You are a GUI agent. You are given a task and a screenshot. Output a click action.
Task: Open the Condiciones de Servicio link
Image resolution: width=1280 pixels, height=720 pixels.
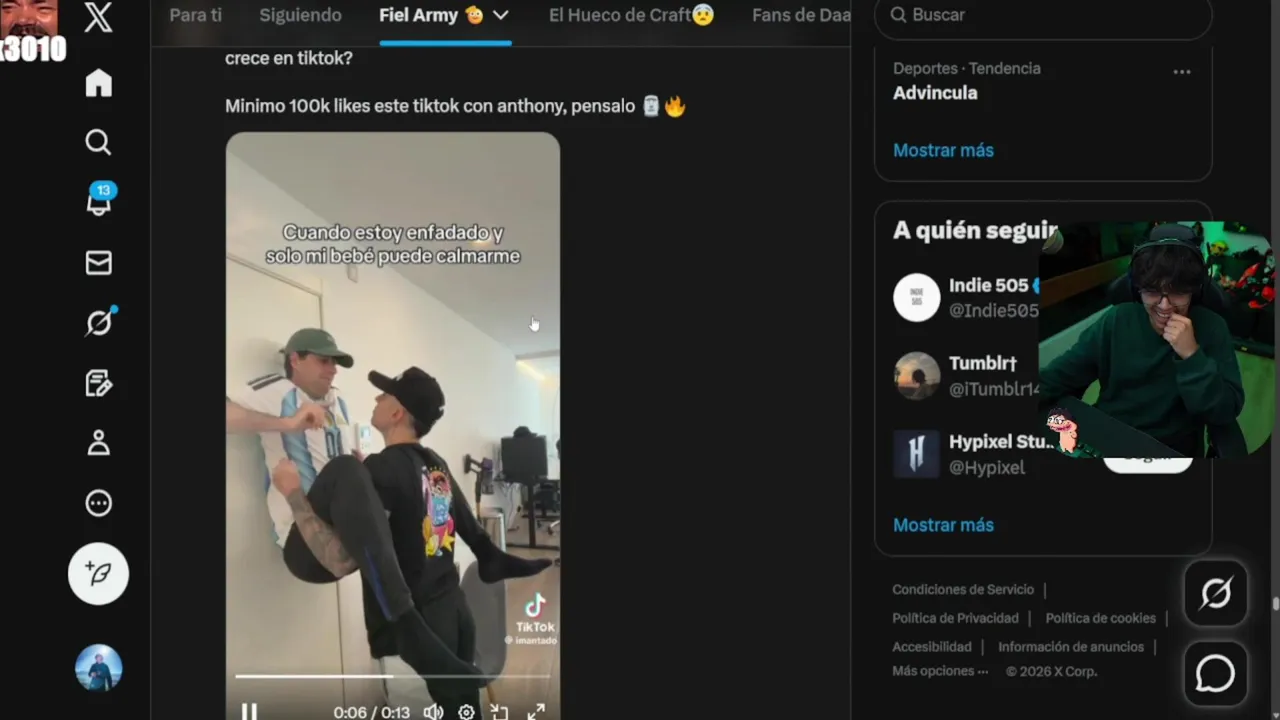963,590
